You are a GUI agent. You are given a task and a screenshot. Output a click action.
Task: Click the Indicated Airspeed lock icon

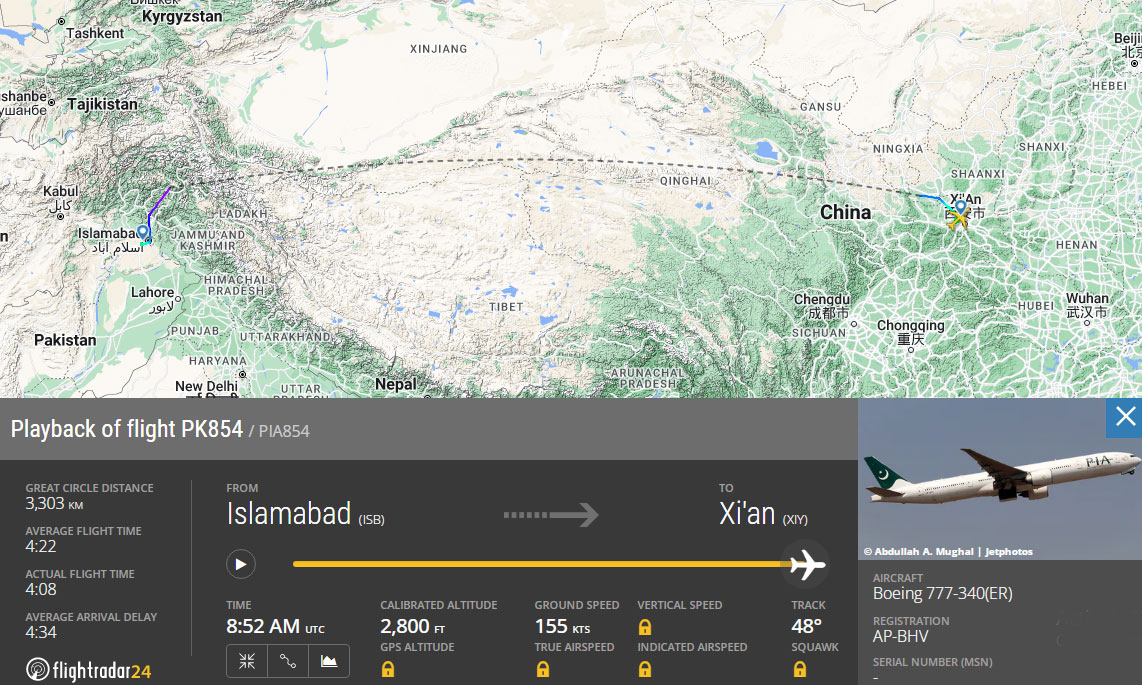coord(645,669)
